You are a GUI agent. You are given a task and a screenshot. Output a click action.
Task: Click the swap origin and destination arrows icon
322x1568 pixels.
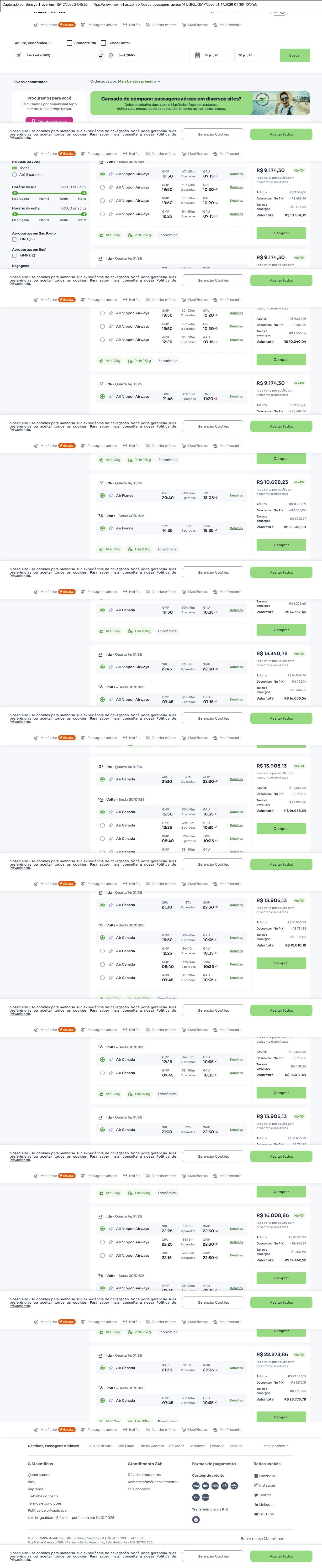click(101, 55)
